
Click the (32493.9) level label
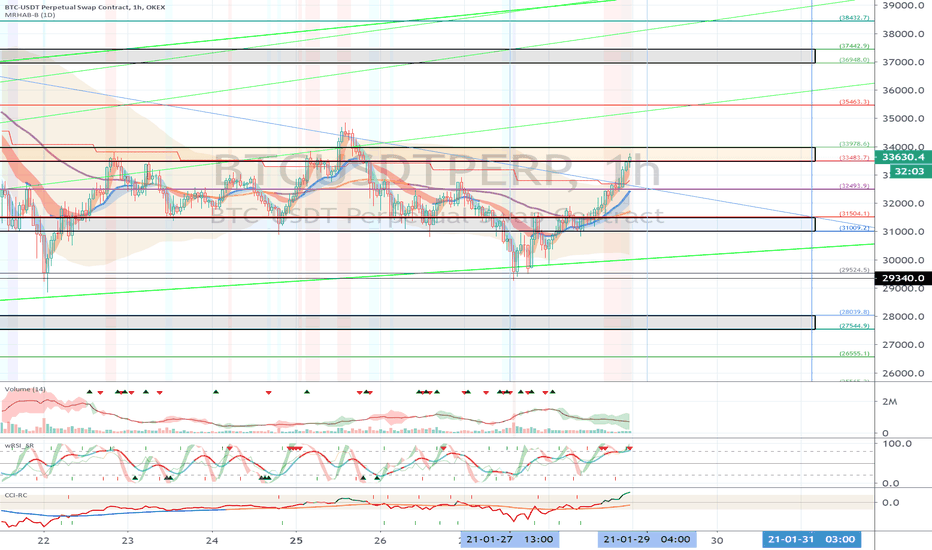coord(854,186)
